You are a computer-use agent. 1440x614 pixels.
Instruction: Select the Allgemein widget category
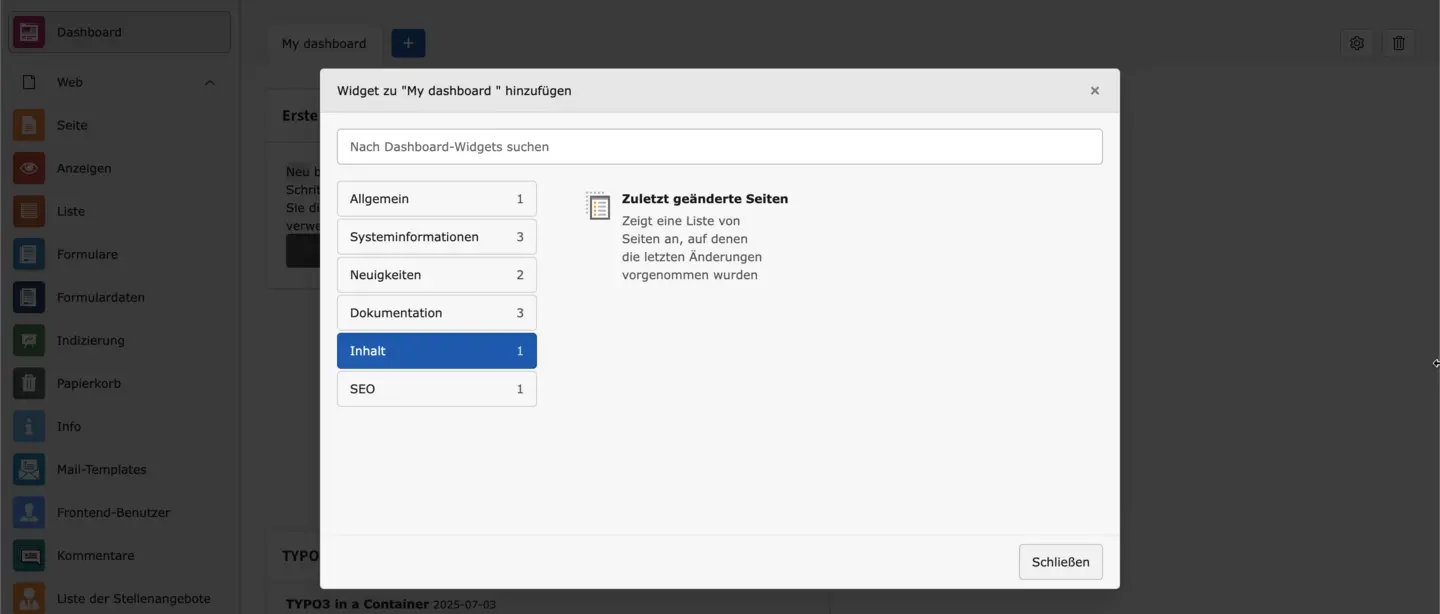coord(437,199)
